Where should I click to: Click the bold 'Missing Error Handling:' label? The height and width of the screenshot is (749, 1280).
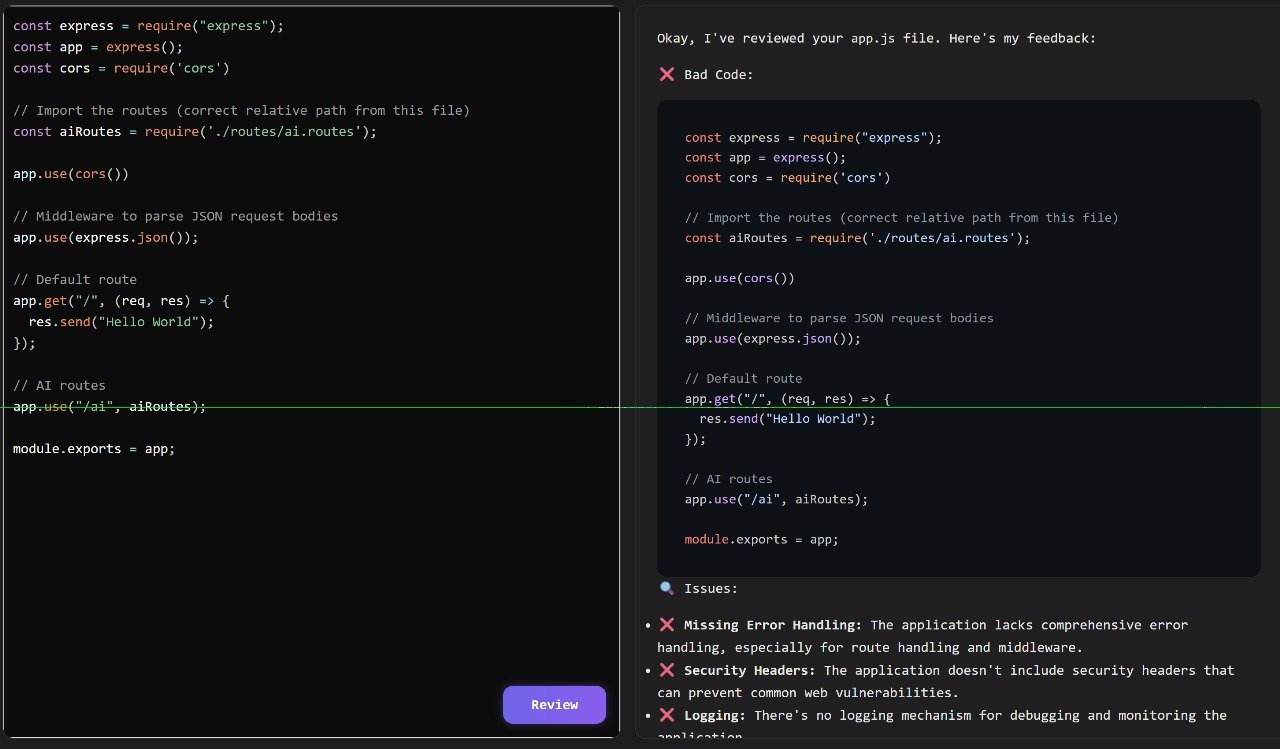pos(773,624)
